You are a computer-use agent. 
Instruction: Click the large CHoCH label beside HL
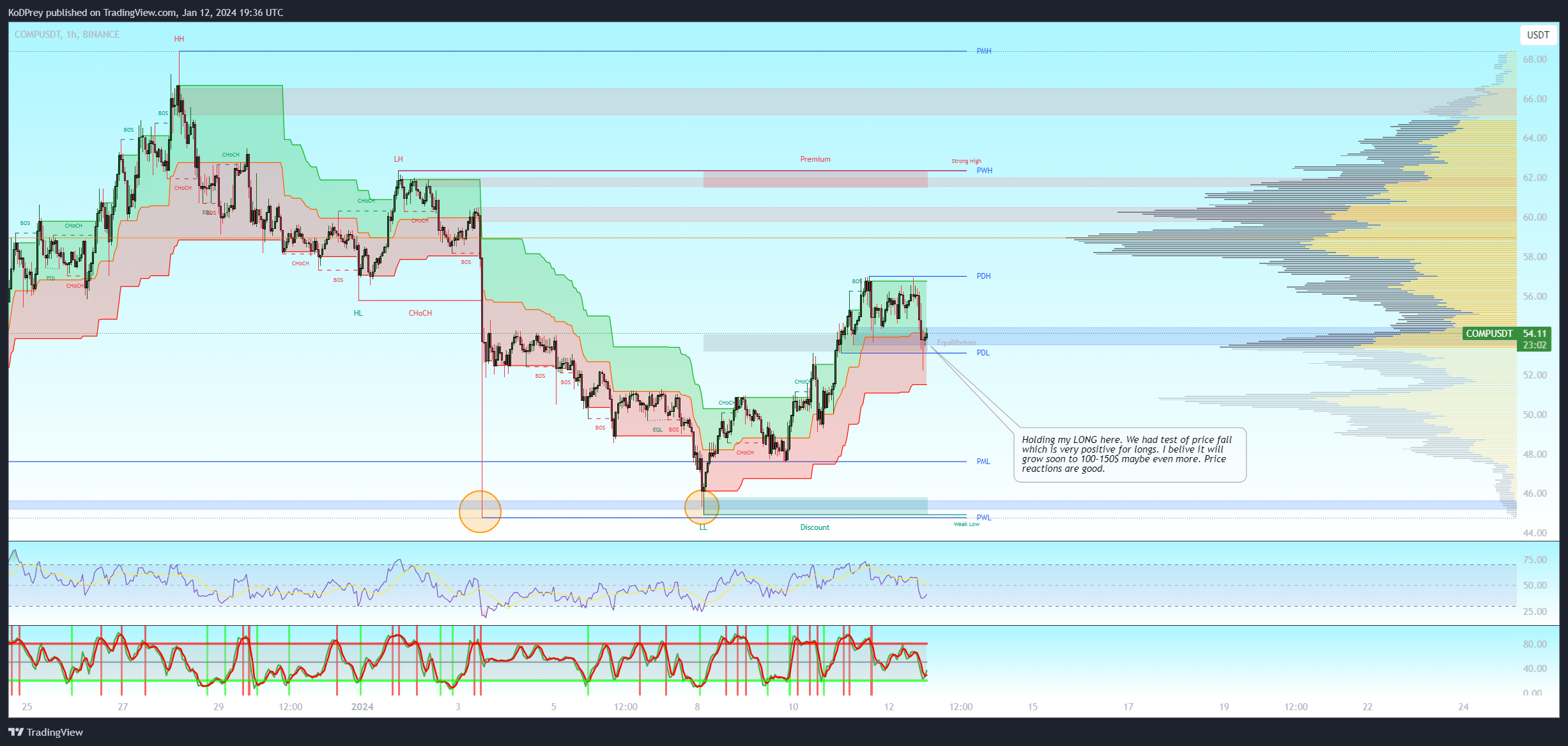pyautogui.click(x=420, y=313)
